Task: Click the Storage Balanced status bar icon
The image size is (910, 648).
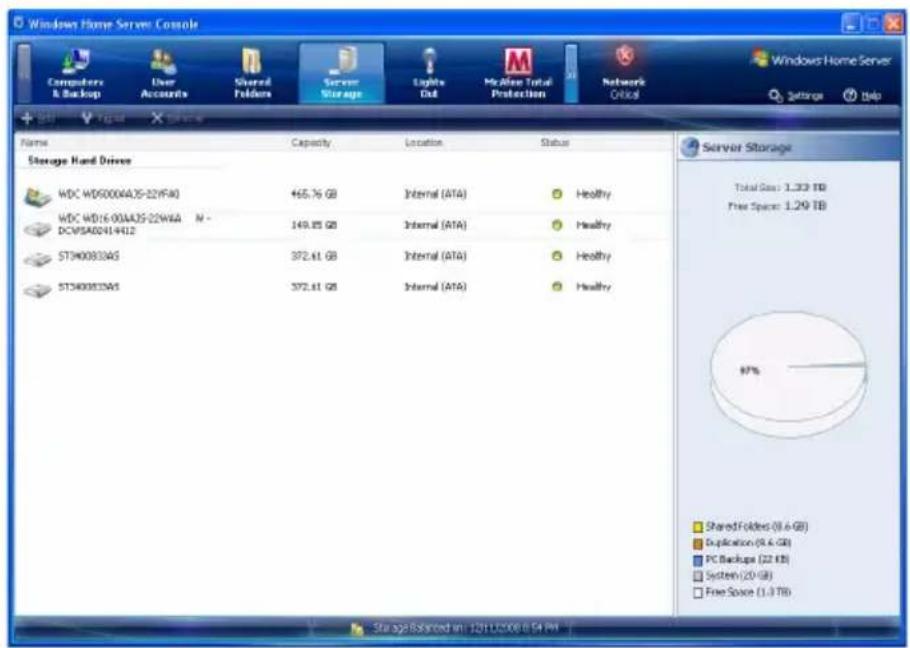Action: [x=358, y=629]
